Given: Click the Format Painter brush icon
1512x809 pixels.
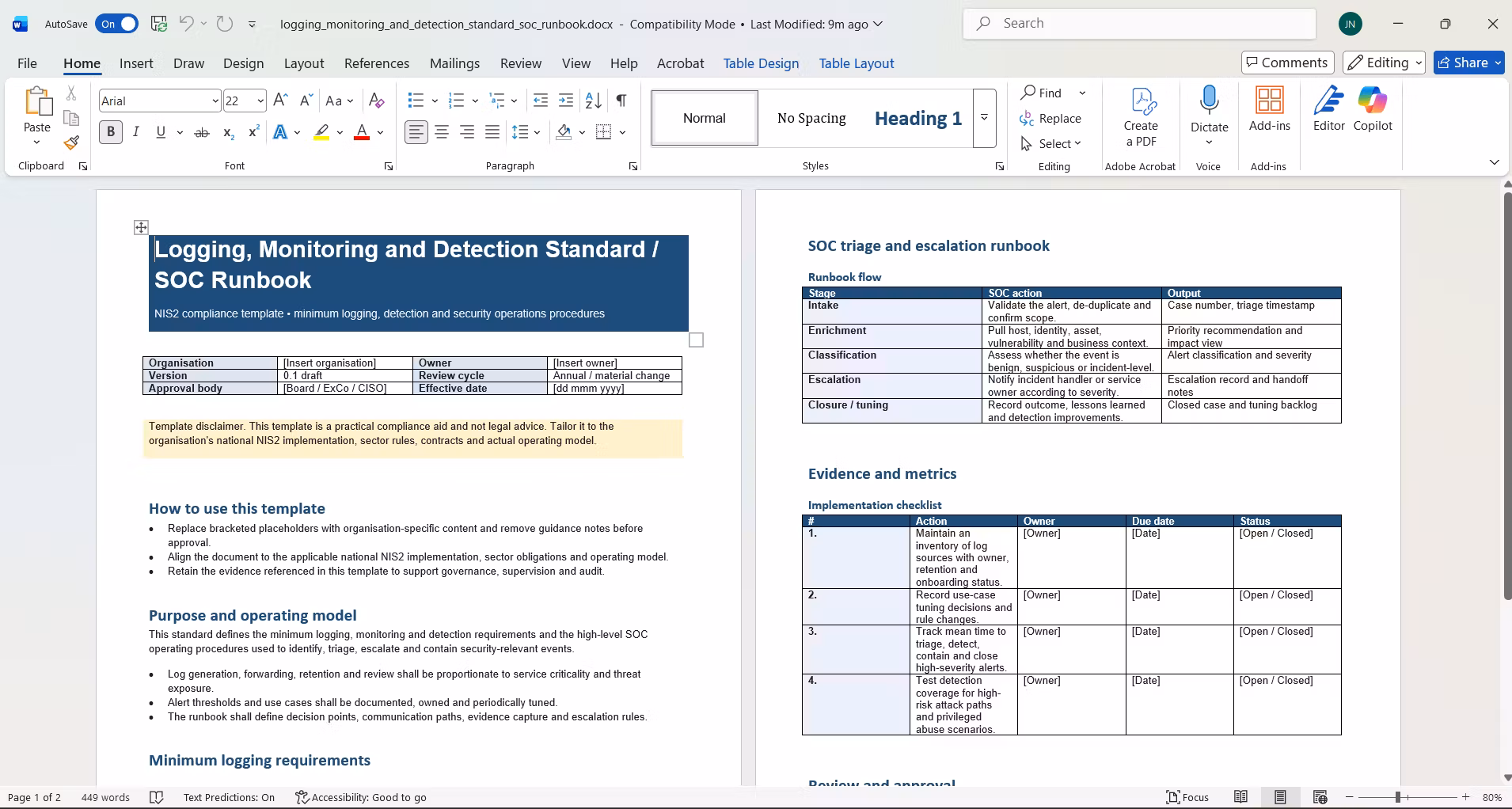Looking at the screenshot, I should click(x=71, y=142).
